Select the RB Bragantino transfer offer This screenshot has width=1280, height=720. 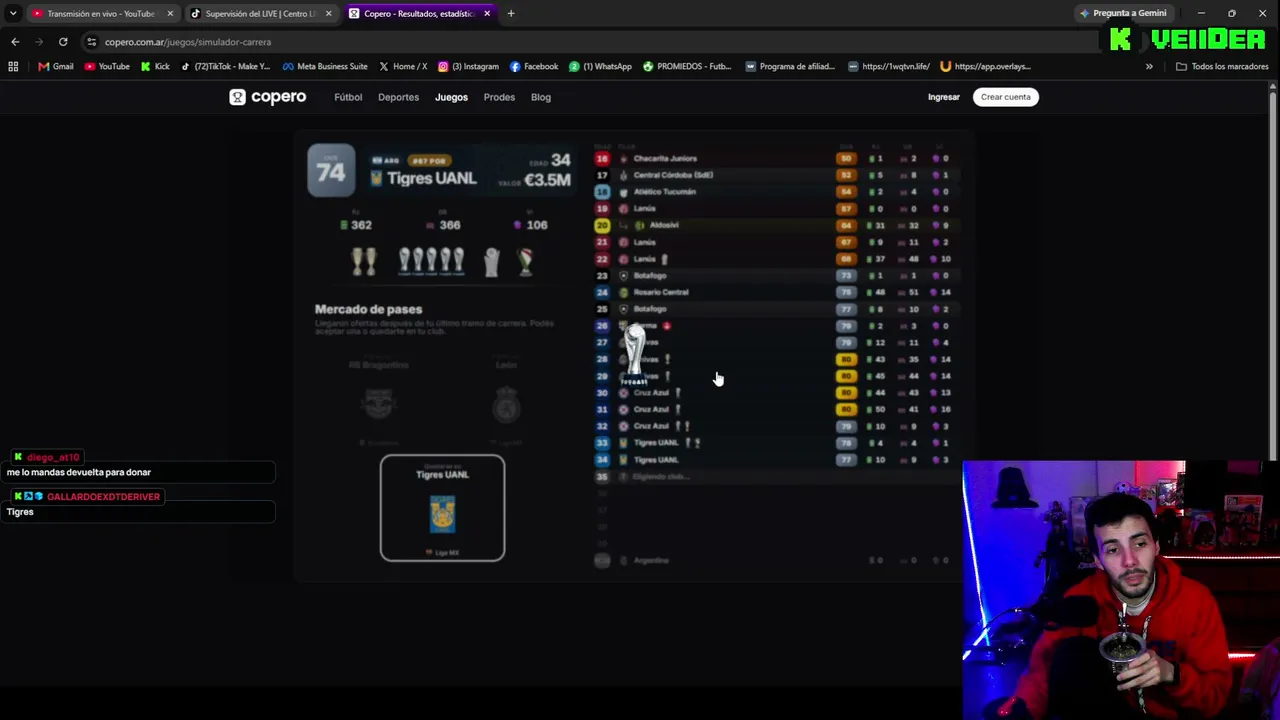tap(379, 402)
